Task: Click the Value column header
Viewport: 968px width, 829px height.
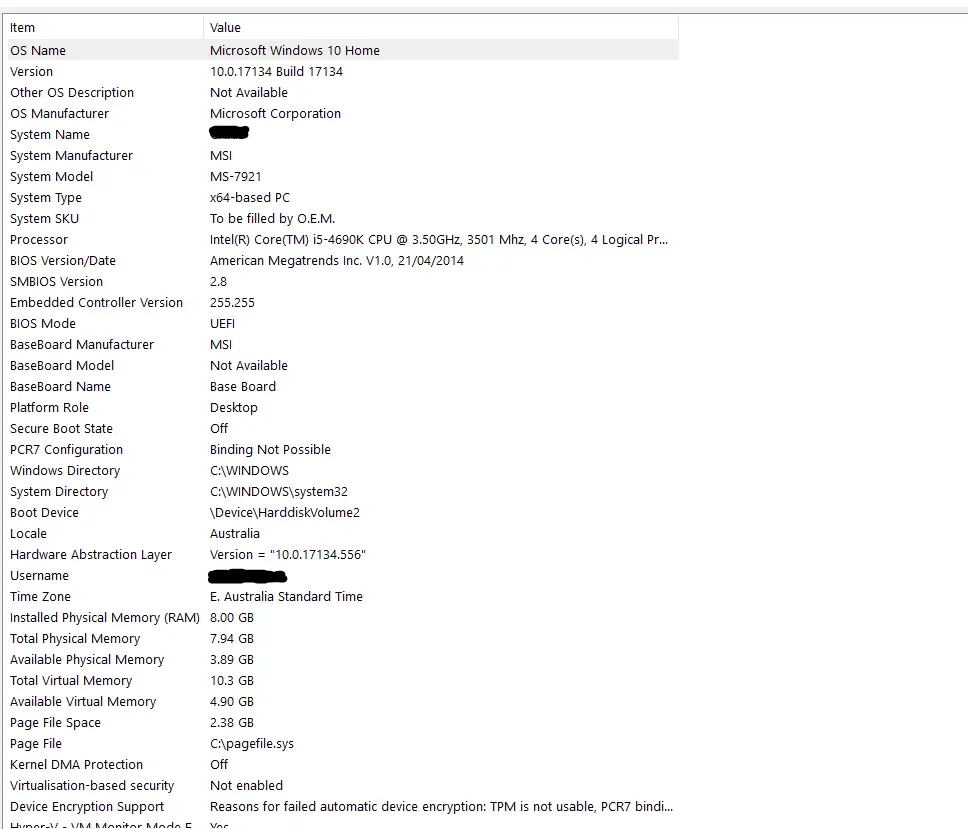Action: [x=441, y=28]
